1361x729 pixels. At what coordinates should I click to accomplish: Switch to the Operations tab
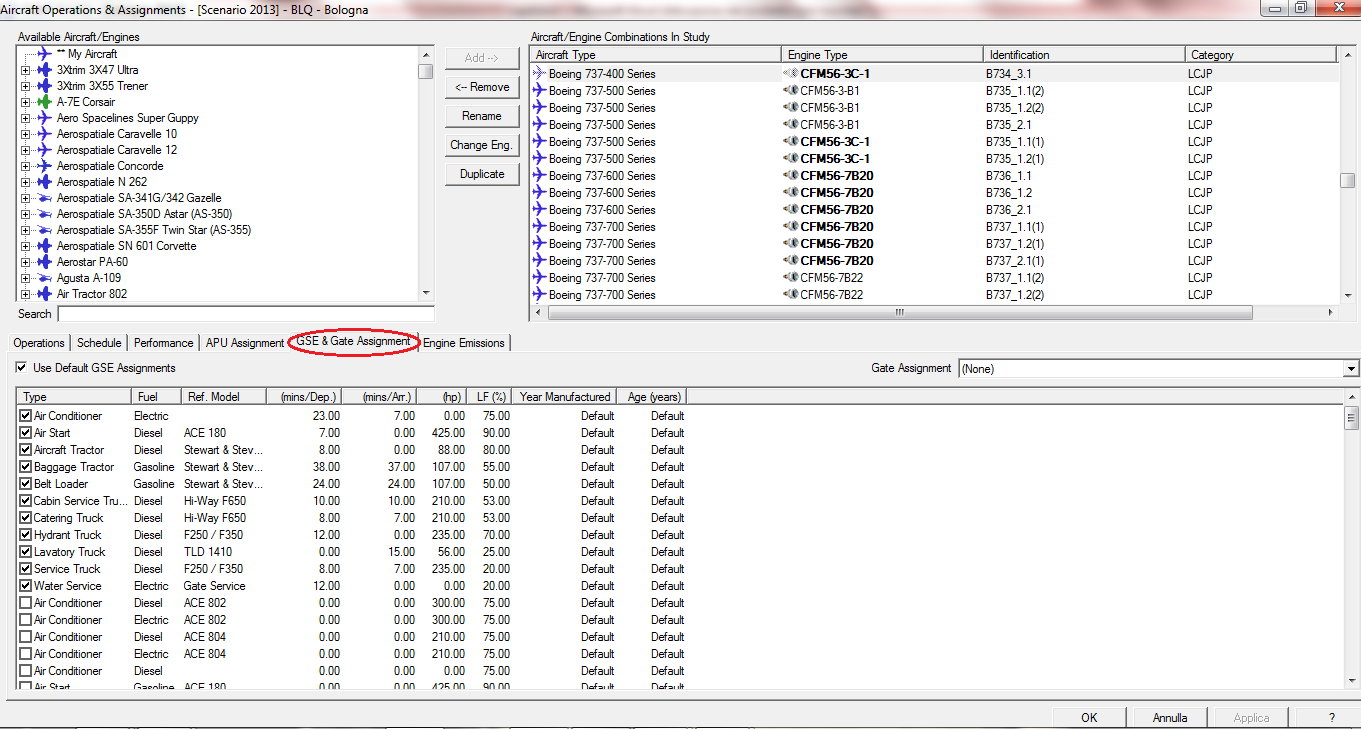[39, 343]
